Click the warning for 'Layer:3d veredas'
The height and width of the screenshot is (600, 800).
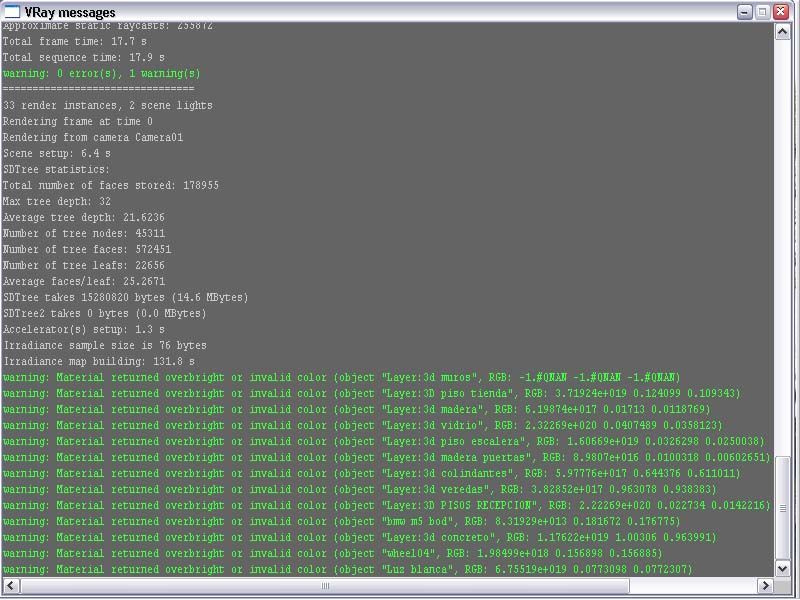360,489
